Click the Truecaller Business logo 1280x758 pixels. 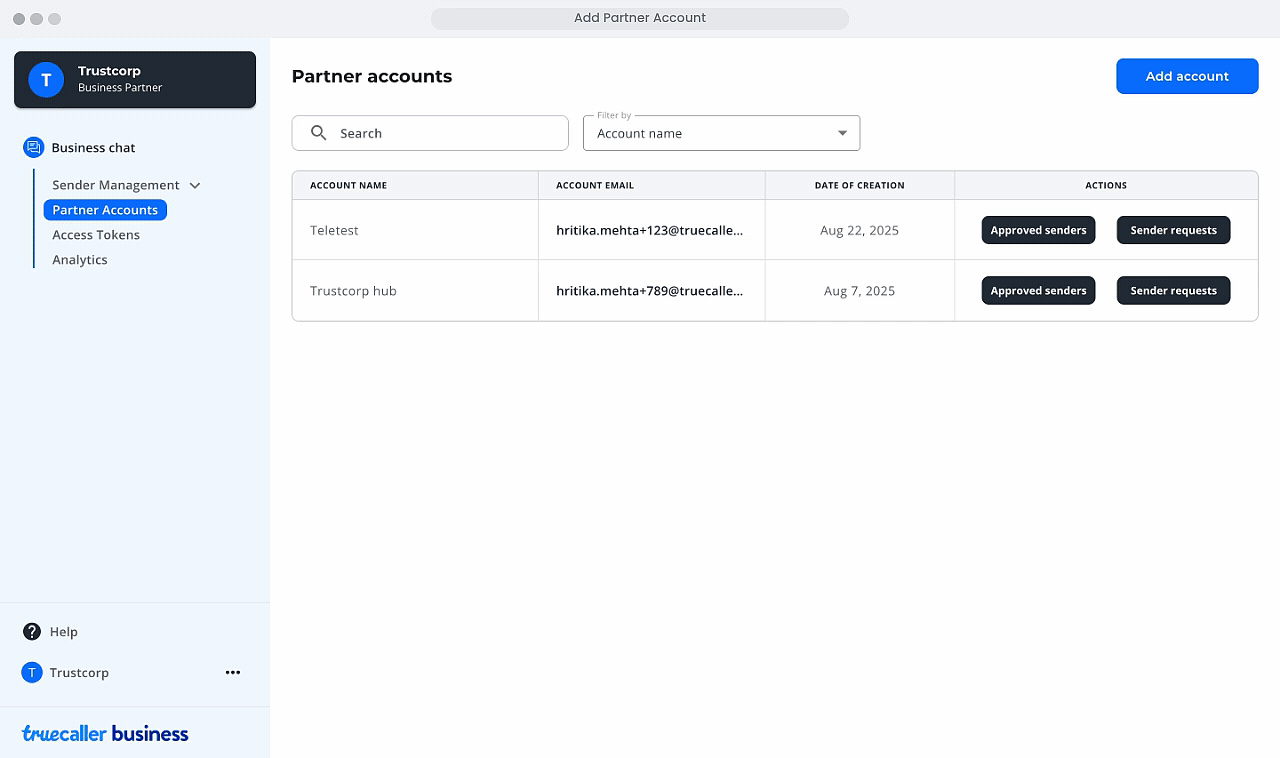coord(105,734)
